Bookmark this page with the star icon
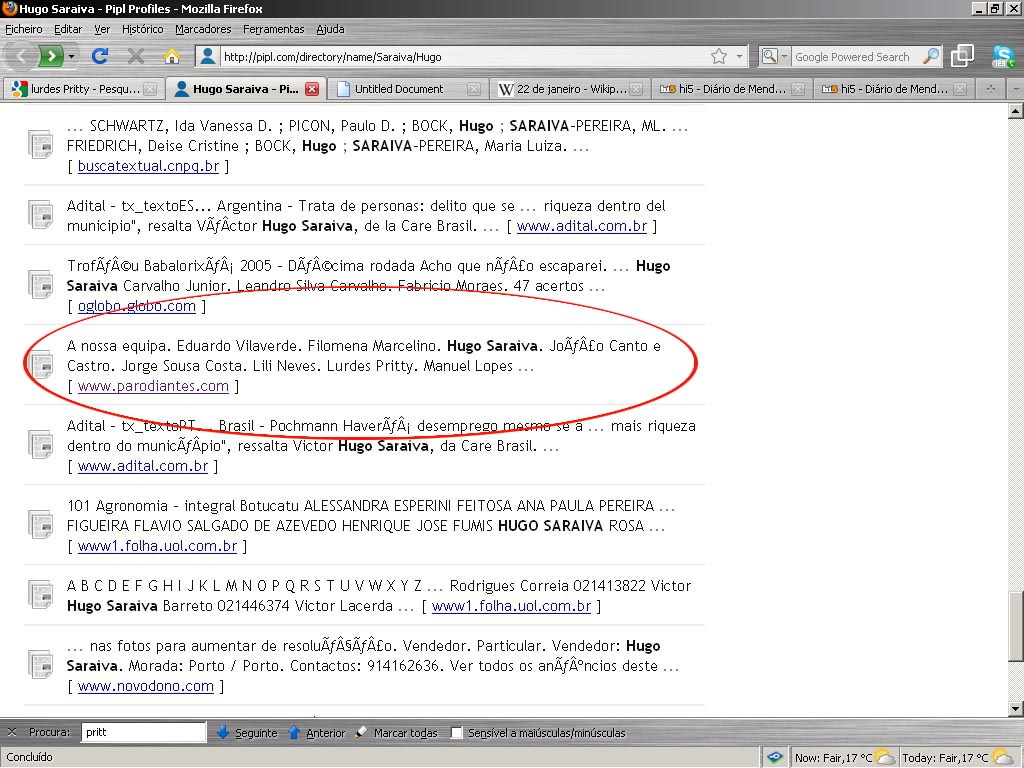Screen dimensions: 1024x768 (719, 57)
